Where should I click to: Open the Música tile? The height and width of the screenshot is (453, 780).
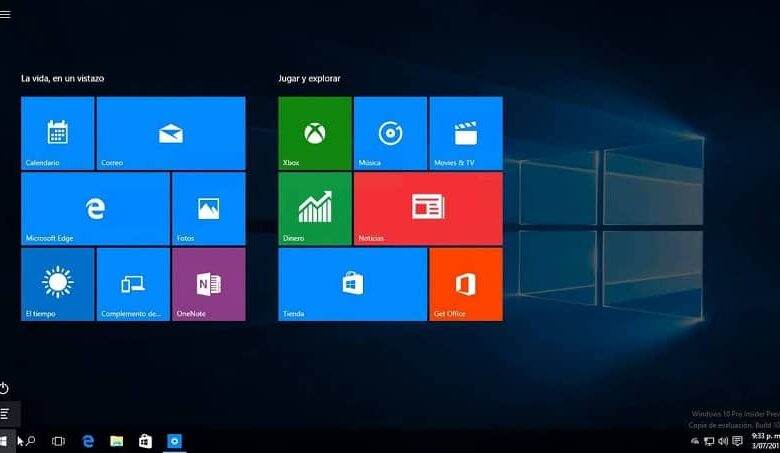[390, 133]
